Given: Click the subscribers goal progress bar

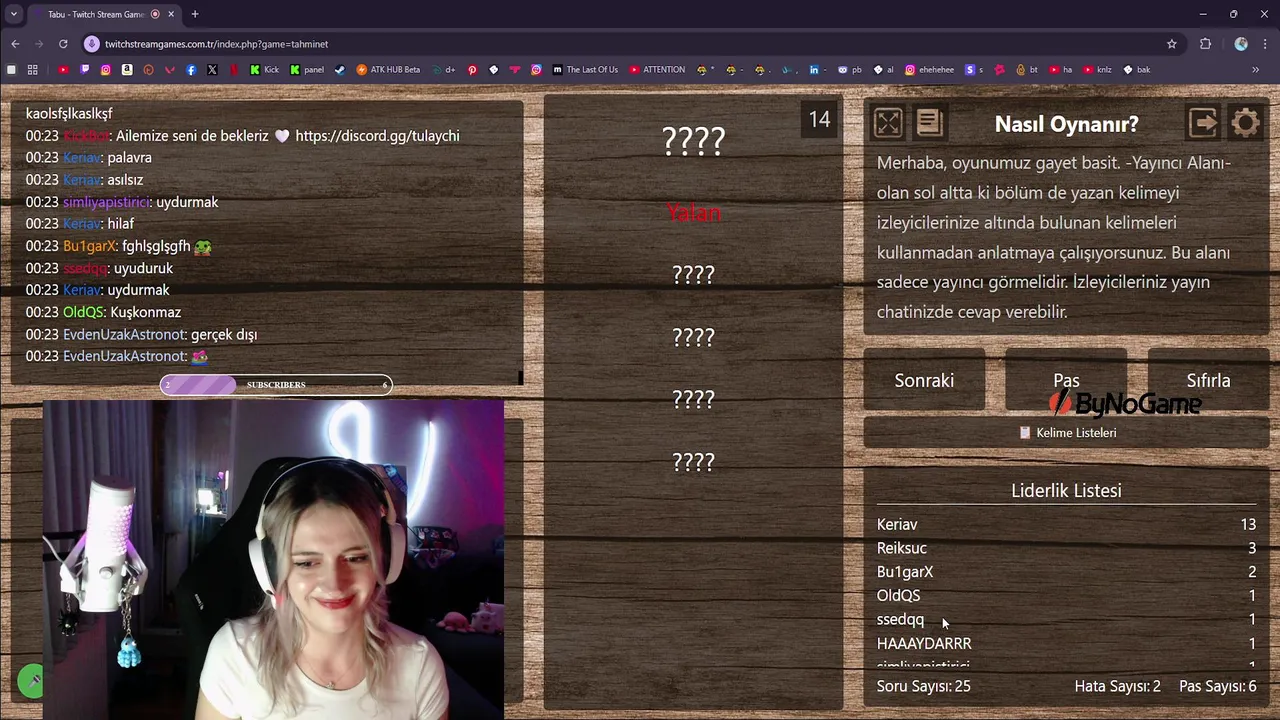Looking at the screenshot, I should coord(276,385).
